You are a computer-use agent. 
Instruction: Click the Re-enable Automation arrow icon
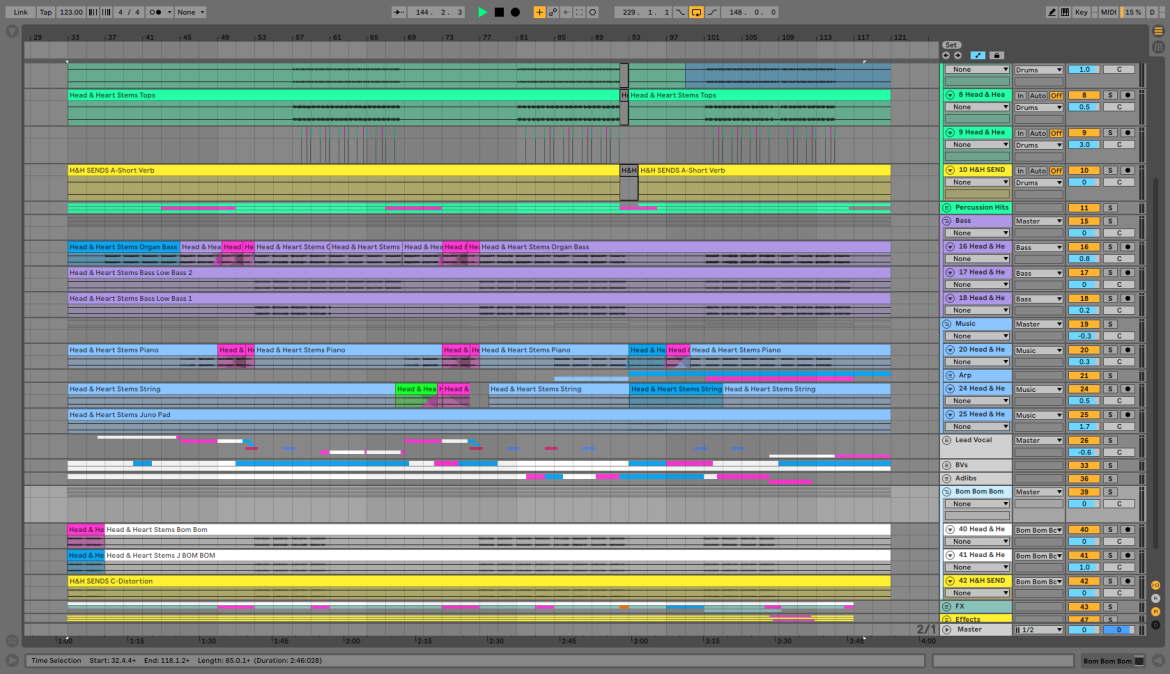coord(566,12)
